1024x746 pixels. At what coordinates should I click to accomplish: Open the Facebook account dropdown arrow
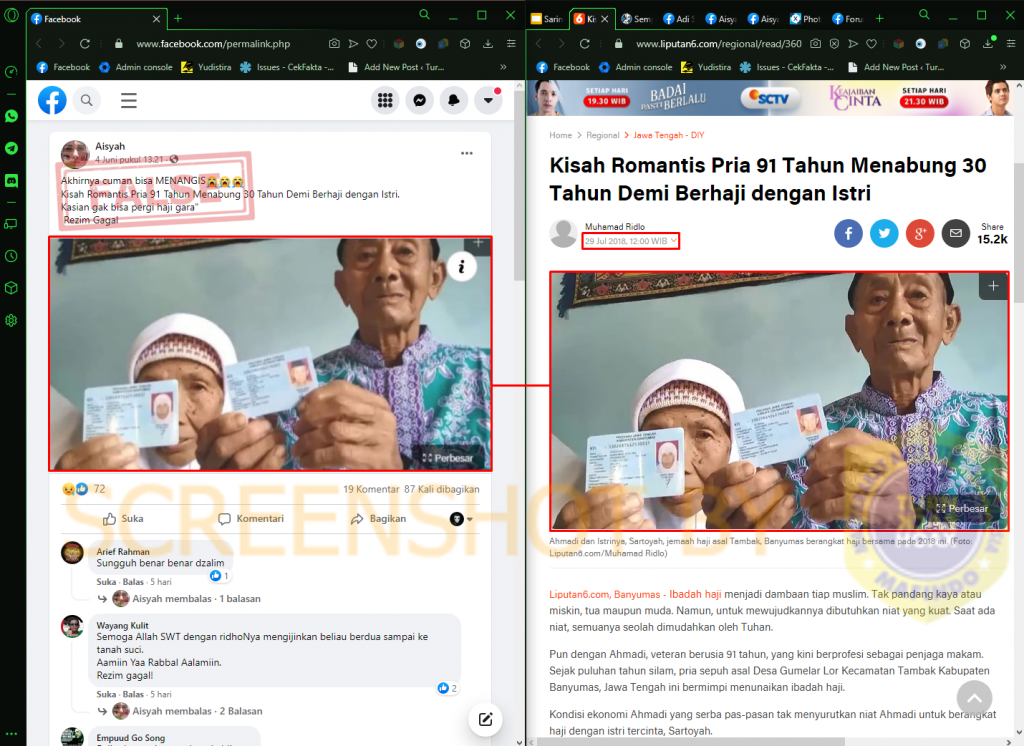[x=488, y=100]
